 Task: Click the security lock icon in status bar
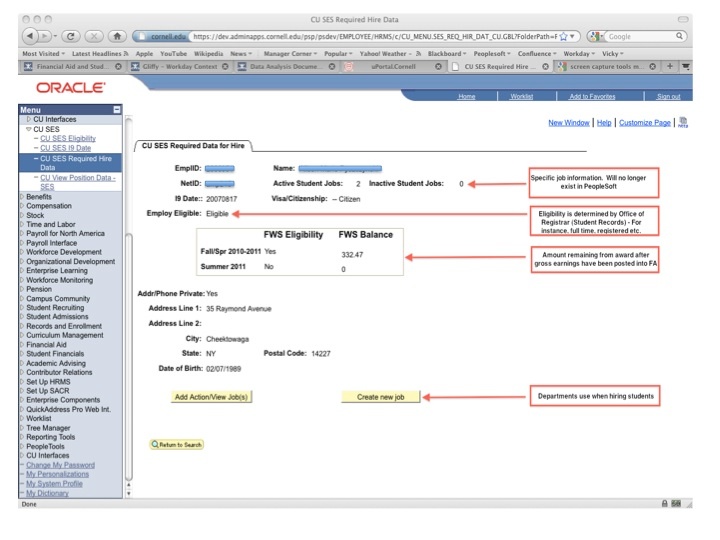pos(664,503)
